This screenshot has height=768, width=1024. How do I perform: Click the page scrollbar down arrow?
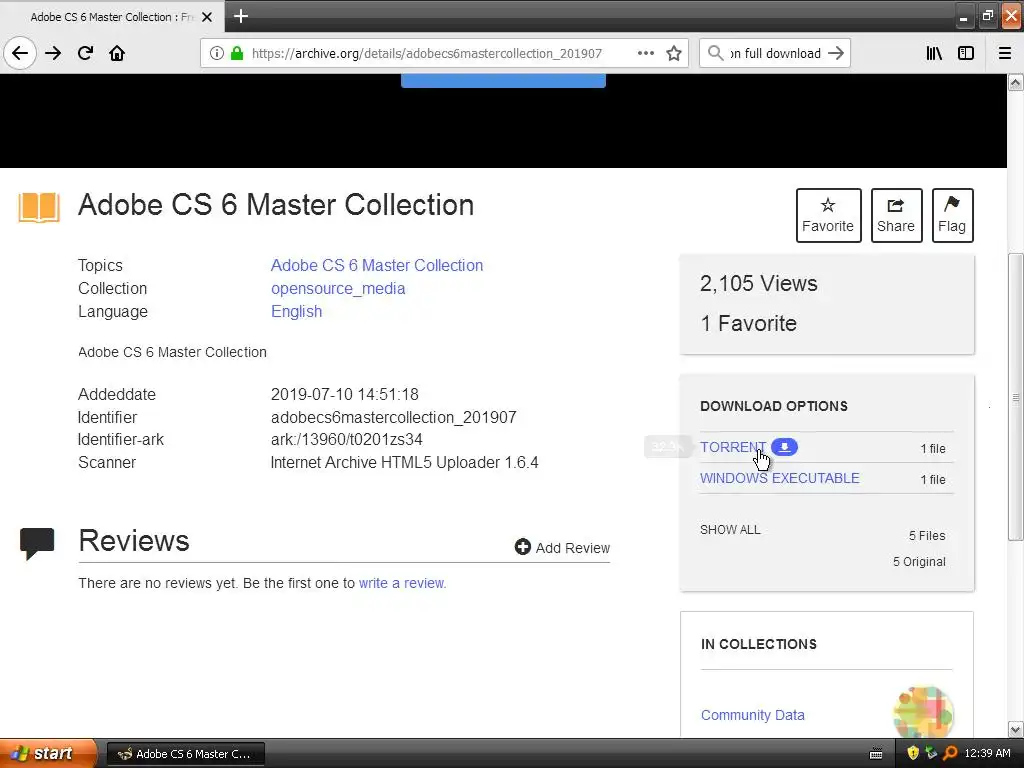pos(1016,729)
